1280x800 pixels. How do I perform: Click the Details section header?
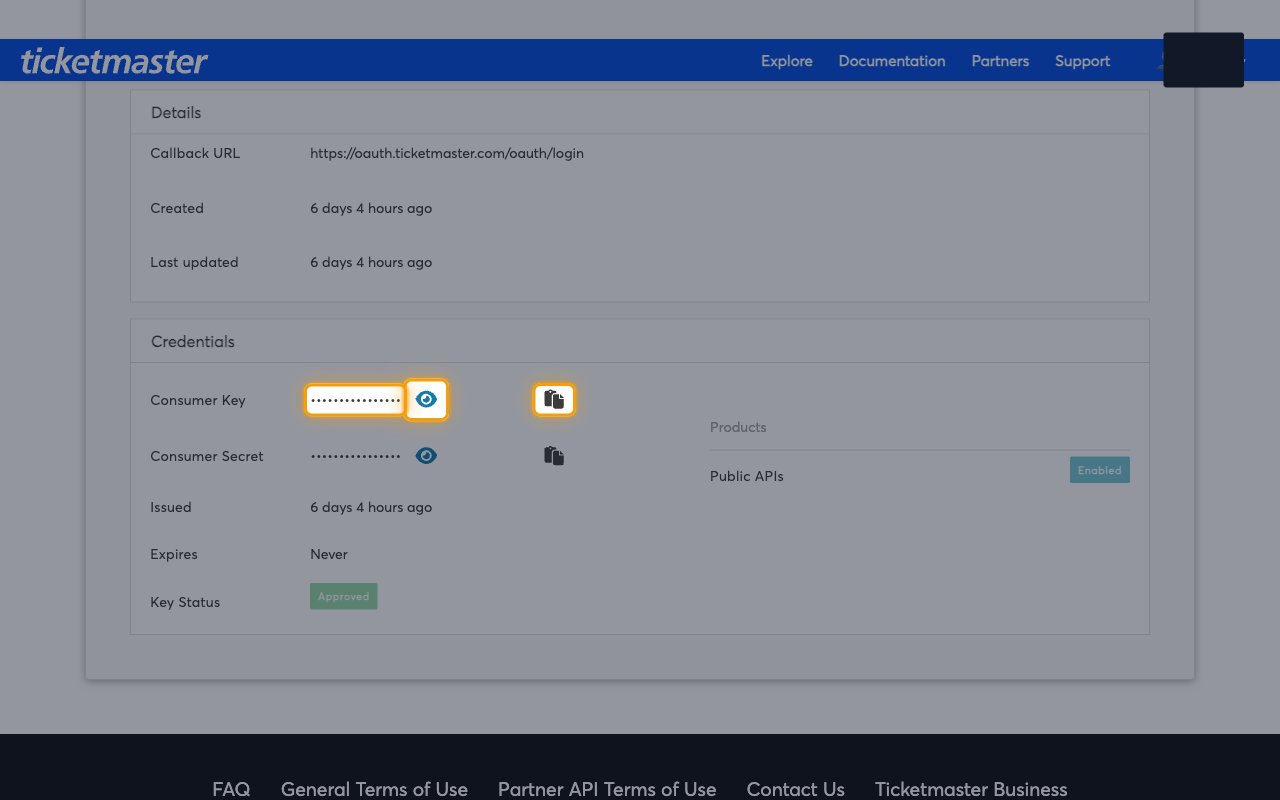pos(176,112)
